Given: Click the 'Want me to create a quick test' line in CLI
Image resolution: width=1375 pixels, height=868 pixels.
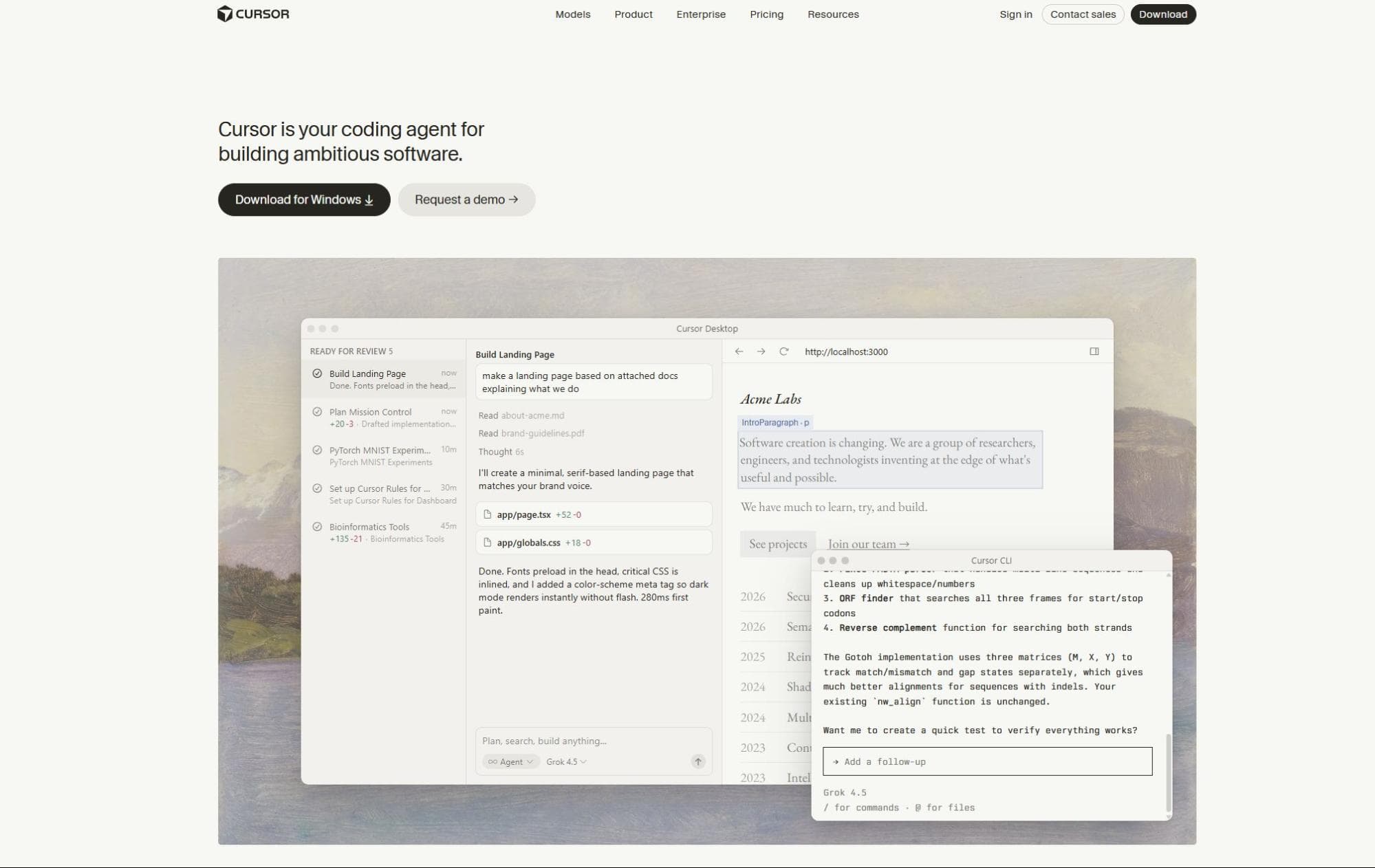Looking at the screenshot, I should coord(980,730).
